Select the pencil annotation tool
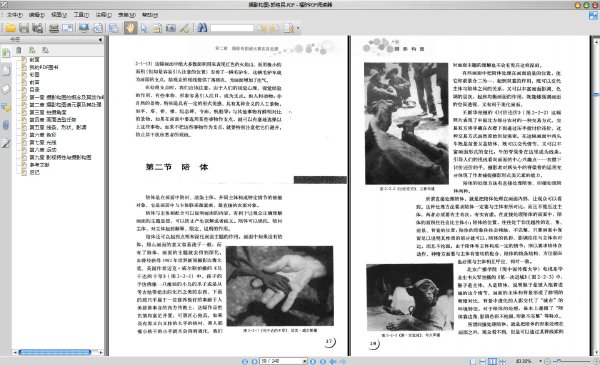The height and width of the screenshot is (366, 600). [184, 28]
